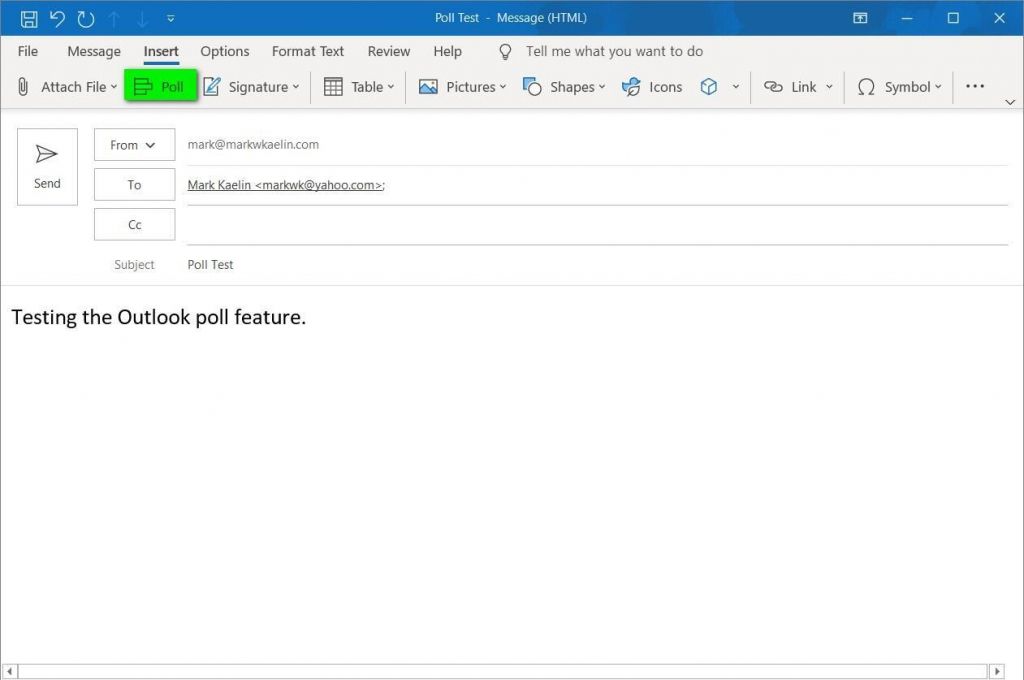1024x680 pixels.
Task: Open the From address dropdown
Action: 133,144
